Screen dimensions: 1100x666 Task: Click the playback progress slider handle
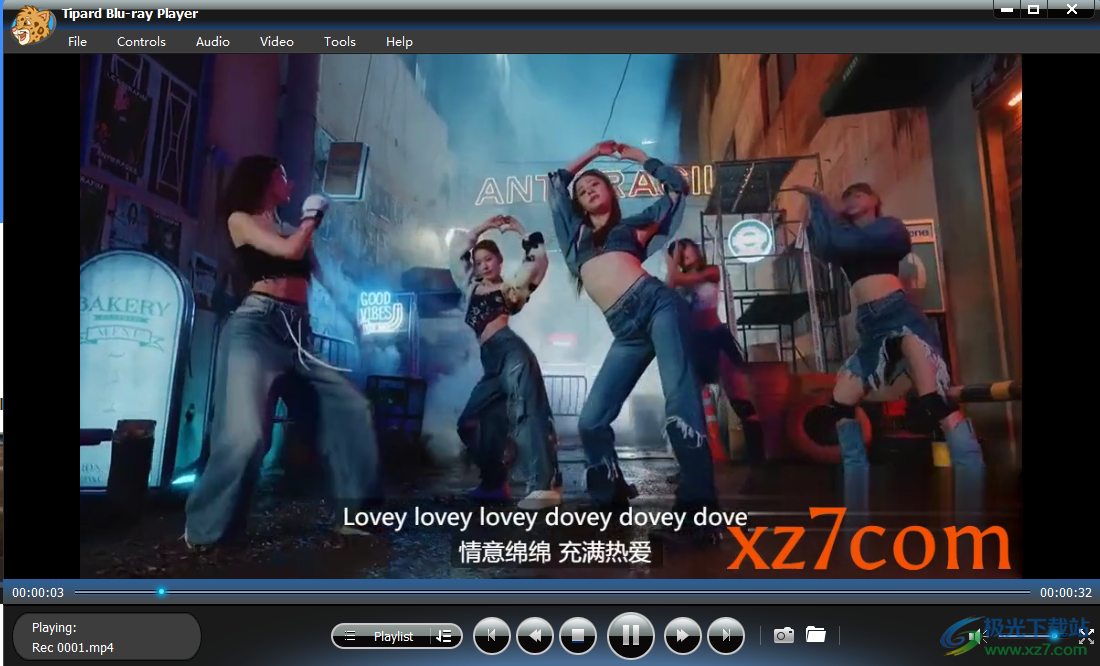click(x=161, y=592)
